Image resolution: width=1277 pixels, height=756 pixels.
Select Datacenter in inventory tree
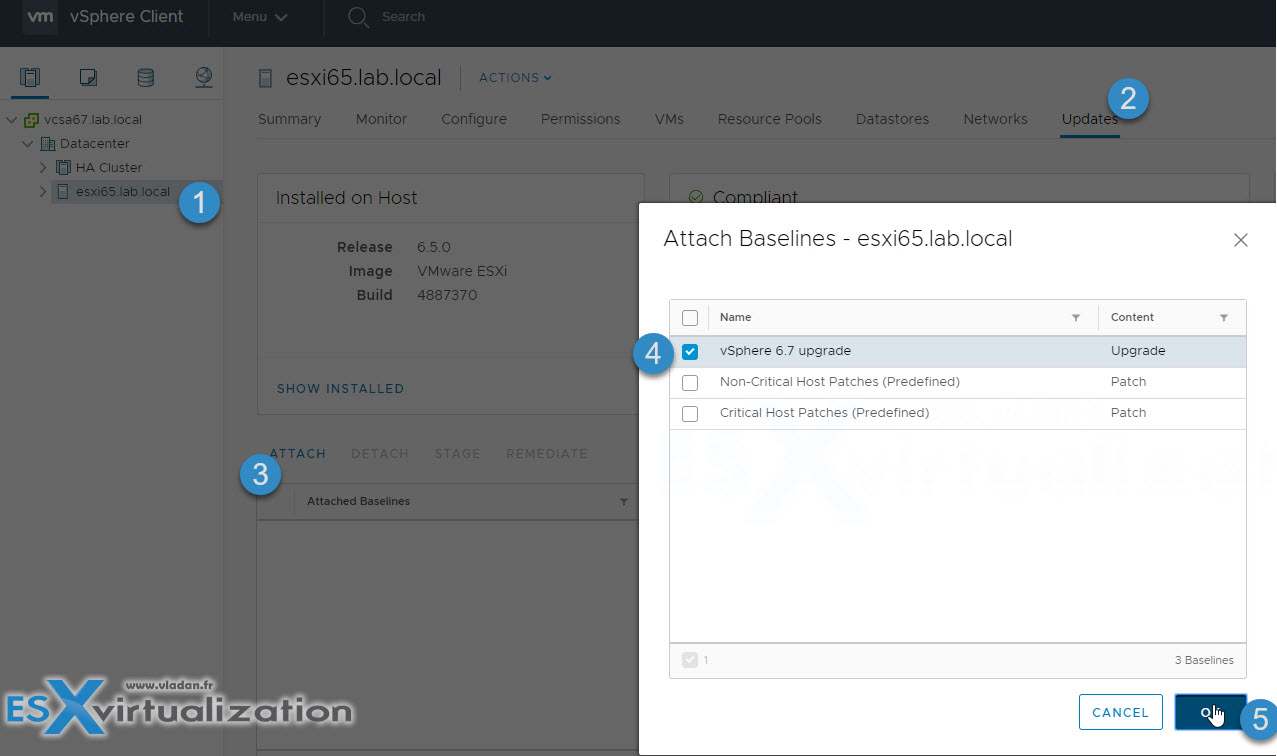tap(95, 144)
